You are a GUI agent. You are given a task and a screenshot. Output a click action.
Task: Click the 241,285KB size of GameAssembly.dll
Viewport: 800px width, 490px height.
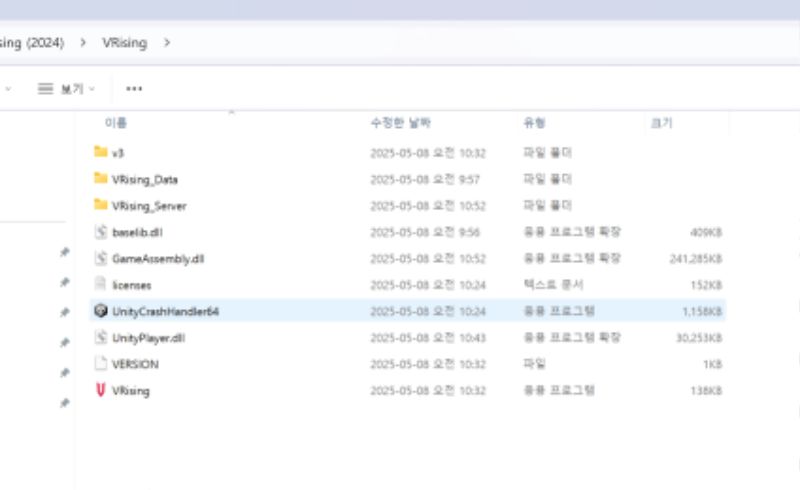pyautogui.click(x=695, y=259)
